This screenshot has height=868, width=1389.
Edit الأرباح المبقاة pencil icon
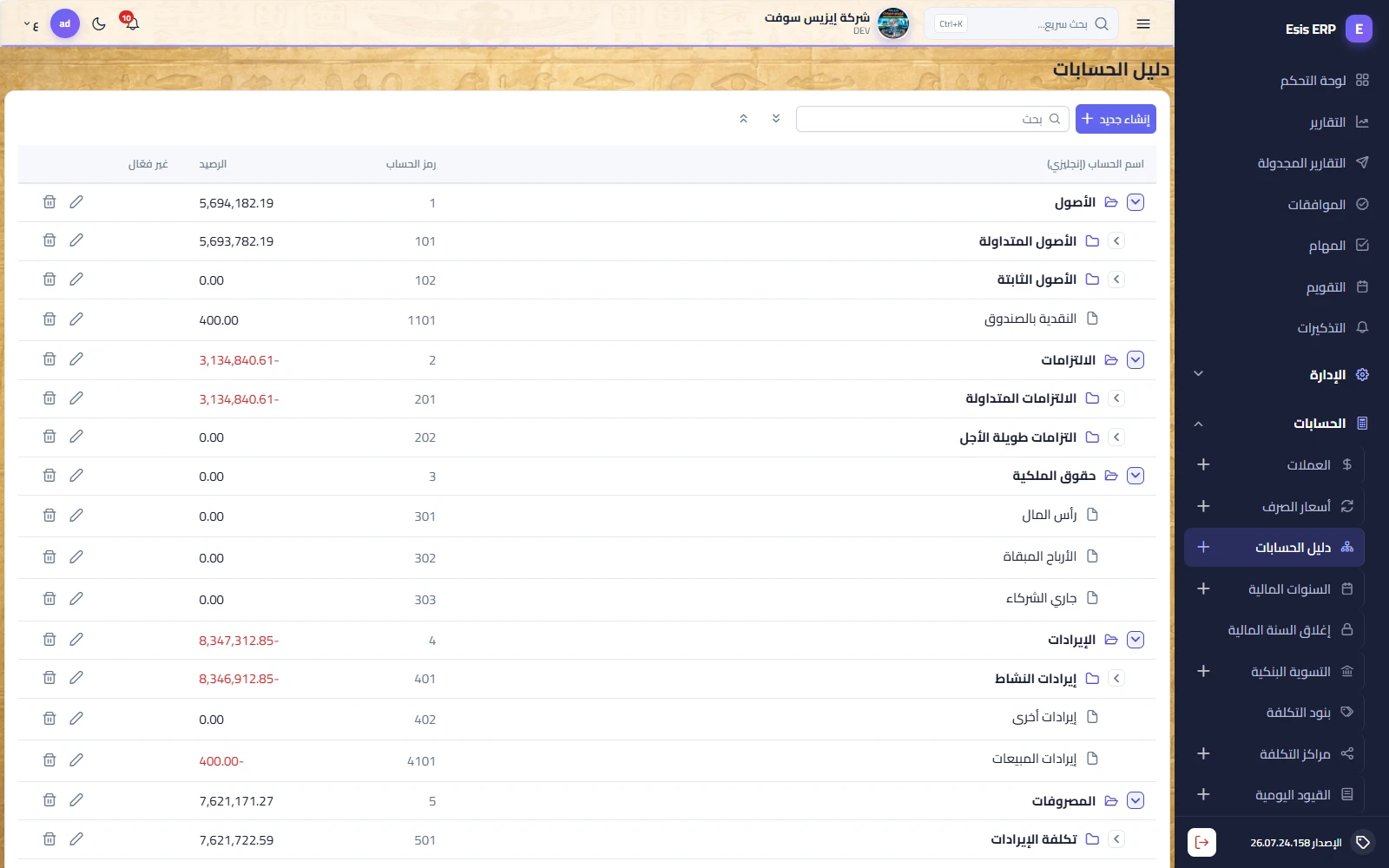pos(76,557)
